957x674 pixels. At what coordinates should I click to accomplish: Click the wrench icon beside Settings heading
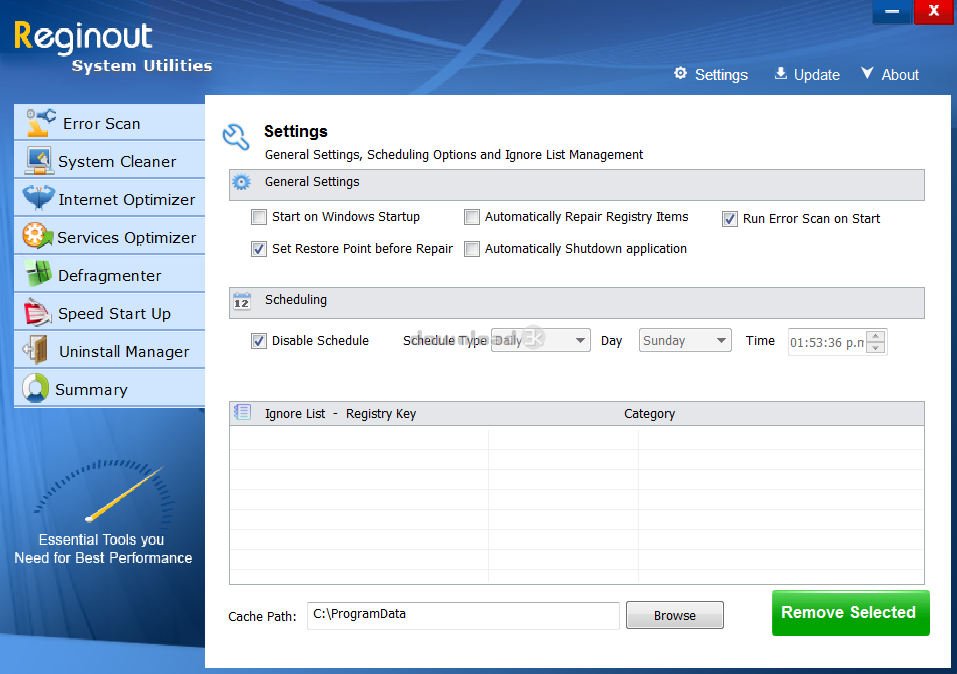coord(236,137)
